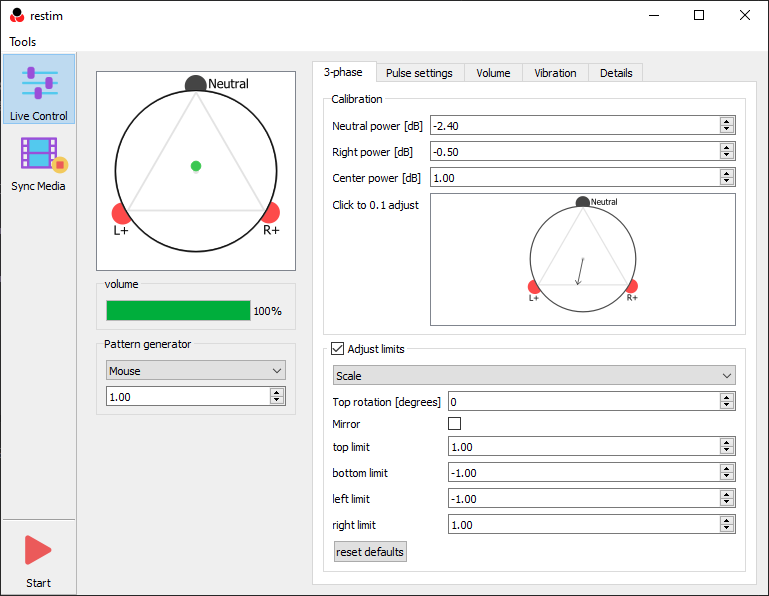Open the Scale dropdown

point(534,376)
